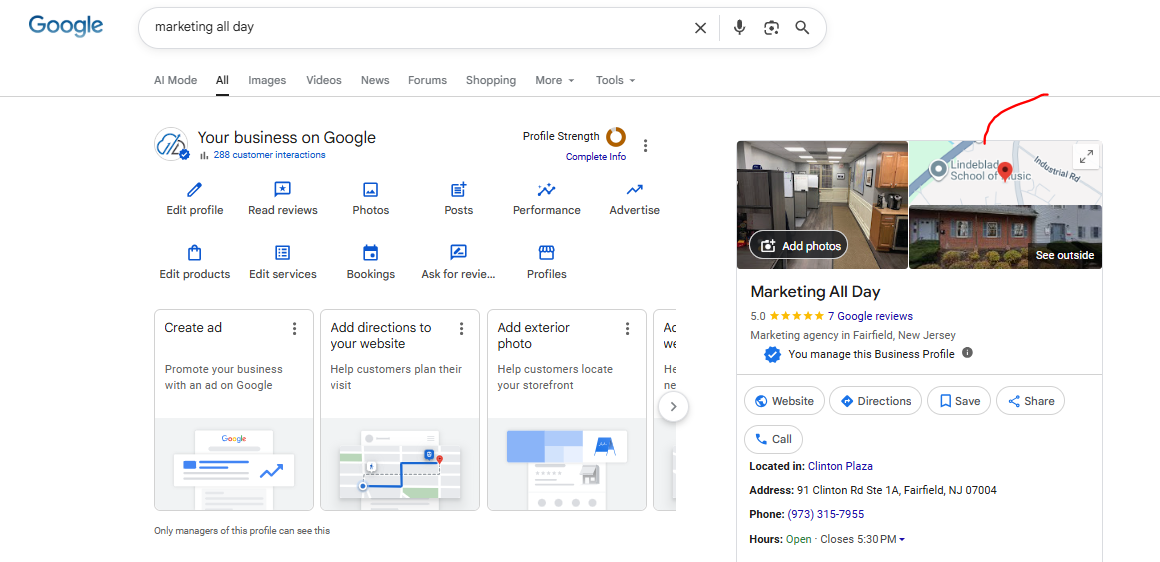Click the Add photos button
The image size is (1160, 562).
point(799,246)
